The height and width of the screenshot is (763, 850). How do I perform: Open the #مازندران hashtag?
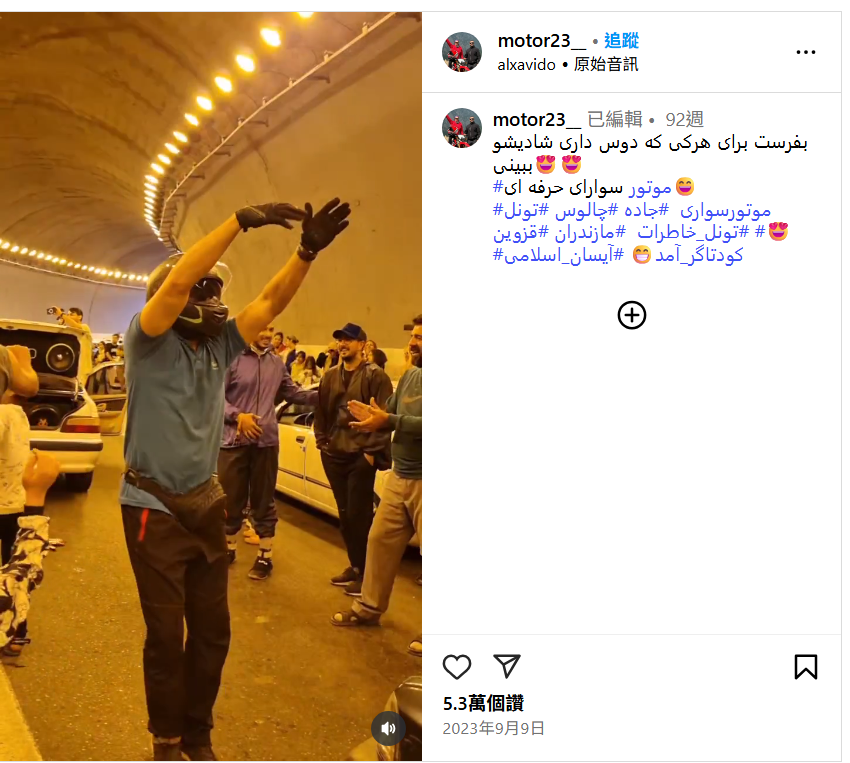tap(590, 232)
